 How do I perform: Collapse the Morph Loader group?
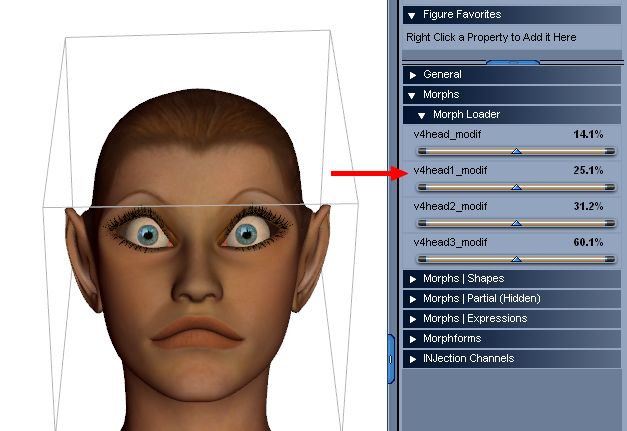pyautogui.click(x=421, y=116)
